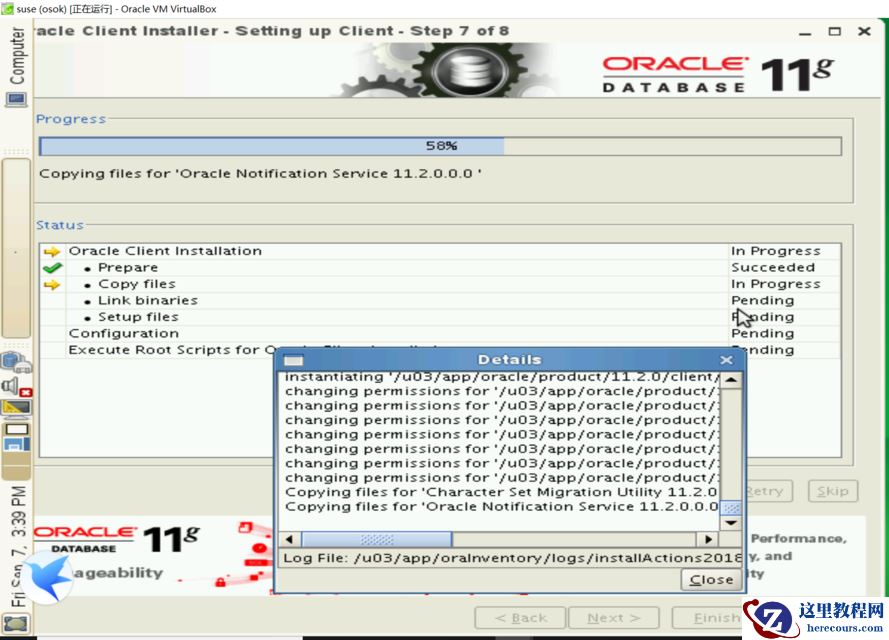Screen dimensions: 889x640
Task: Click the yellow arrow beside Oracle Client Installation
Action: point(52,251)
